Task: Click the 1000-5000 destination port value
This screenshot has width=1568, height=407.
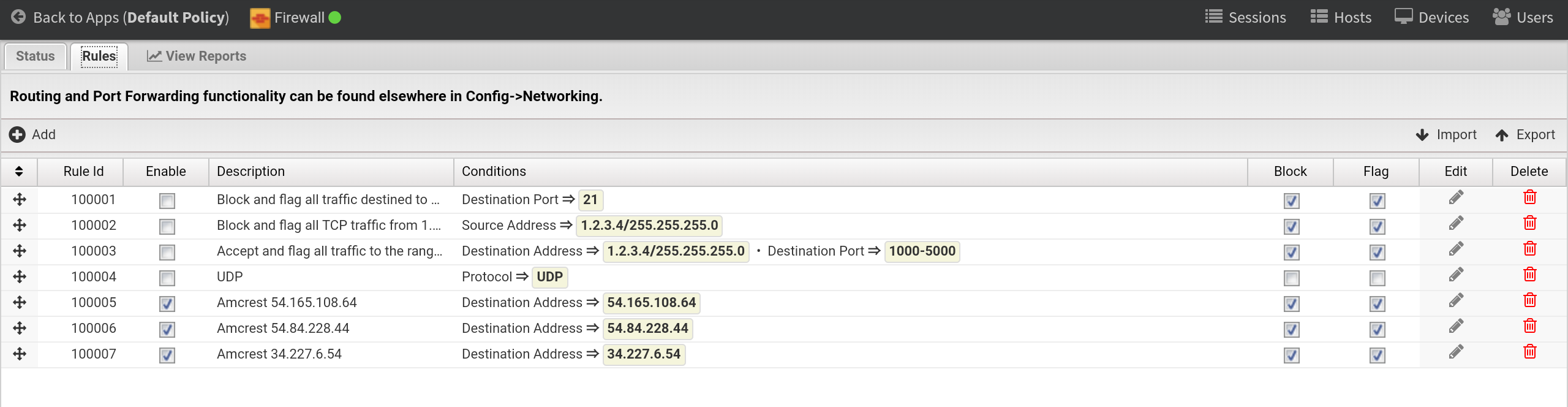Action: click(922, 251)
